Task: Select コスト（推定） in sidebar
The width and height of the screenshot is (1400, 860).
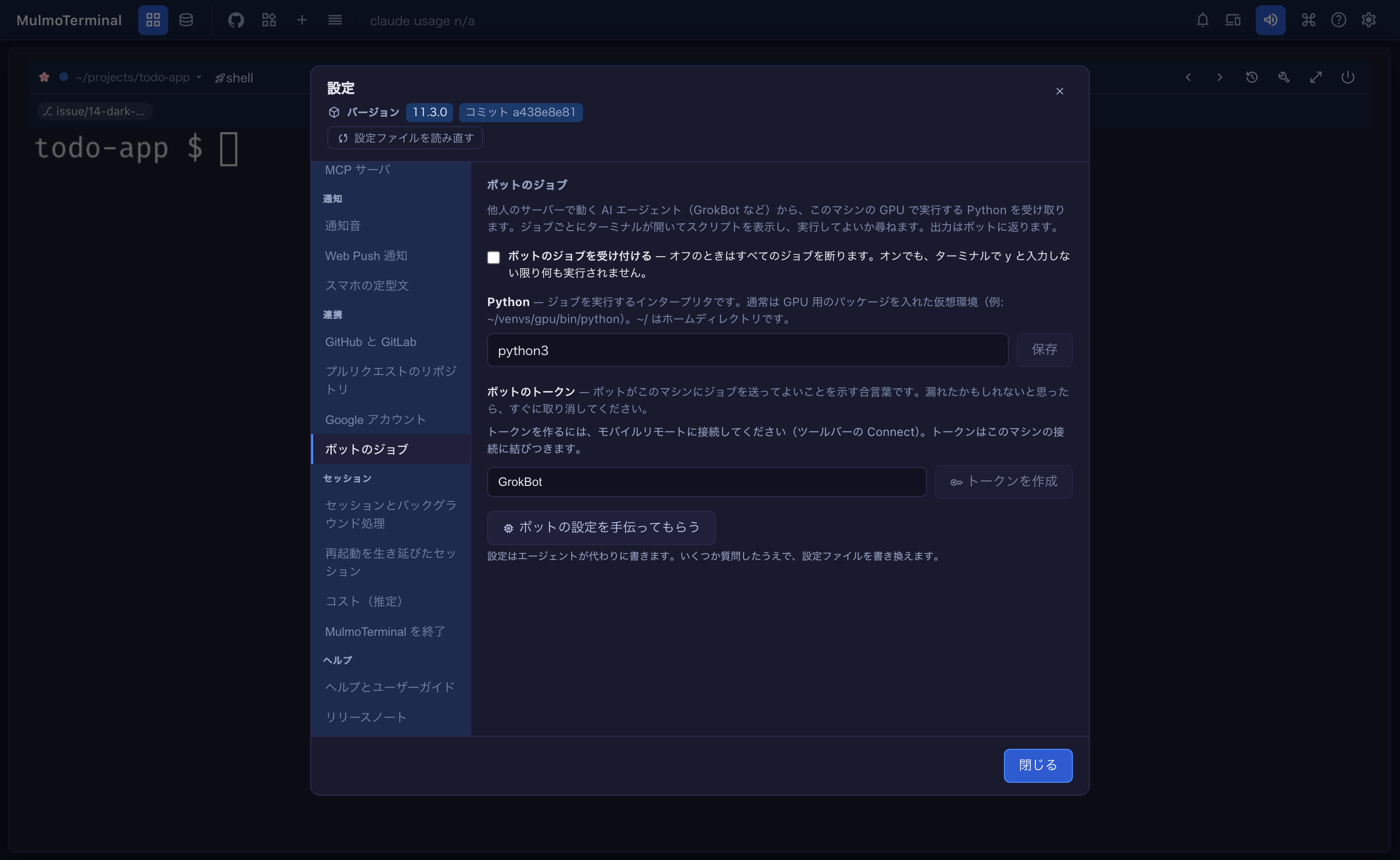Action: coord(391,602)
